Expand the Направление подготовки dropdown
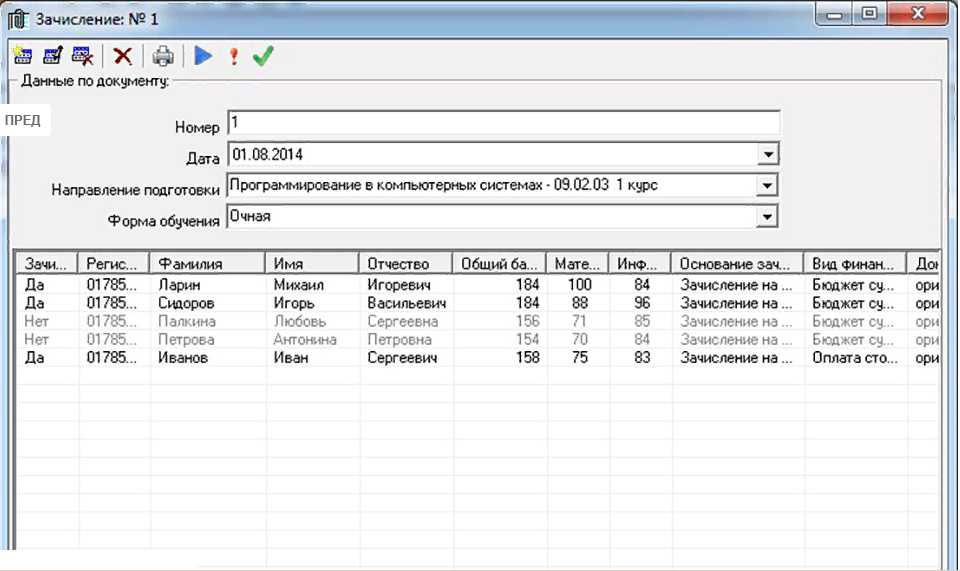This screenshot has width=960, height=571. coord(767,186)
